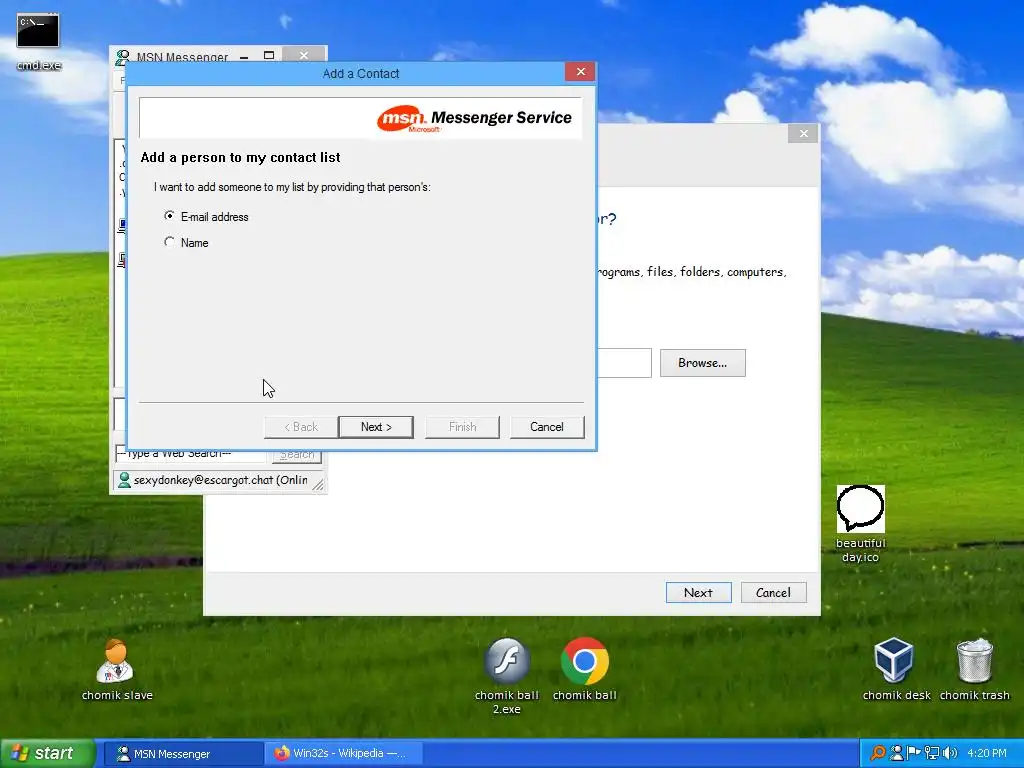The width and height of the screenshot is (1024, 768).
Task: Close the Add a Contact dialog
Action: point(580,72)
